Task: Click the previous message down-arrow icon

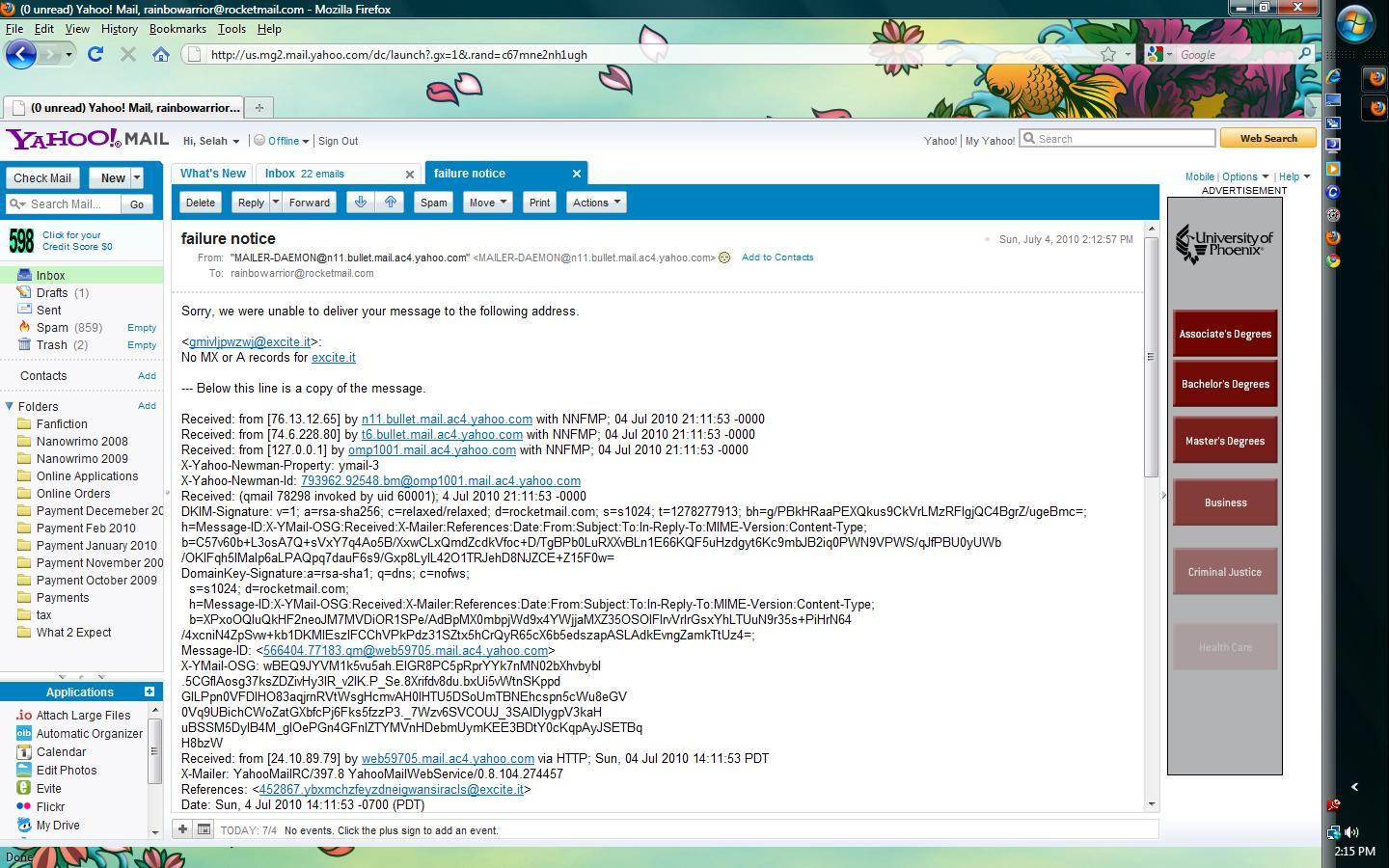Action: point(361,203)
